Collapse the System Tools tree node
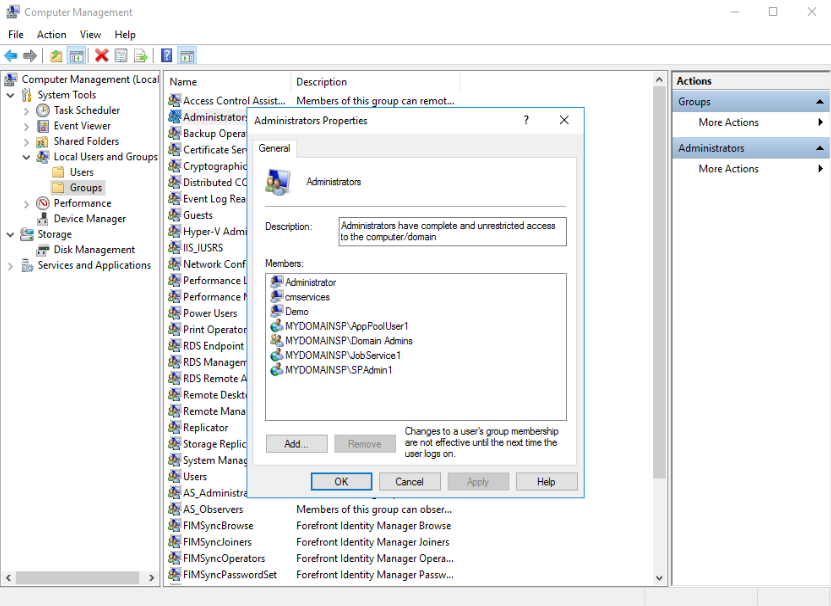Screen dimensions: 831x606 pos(11,95)
